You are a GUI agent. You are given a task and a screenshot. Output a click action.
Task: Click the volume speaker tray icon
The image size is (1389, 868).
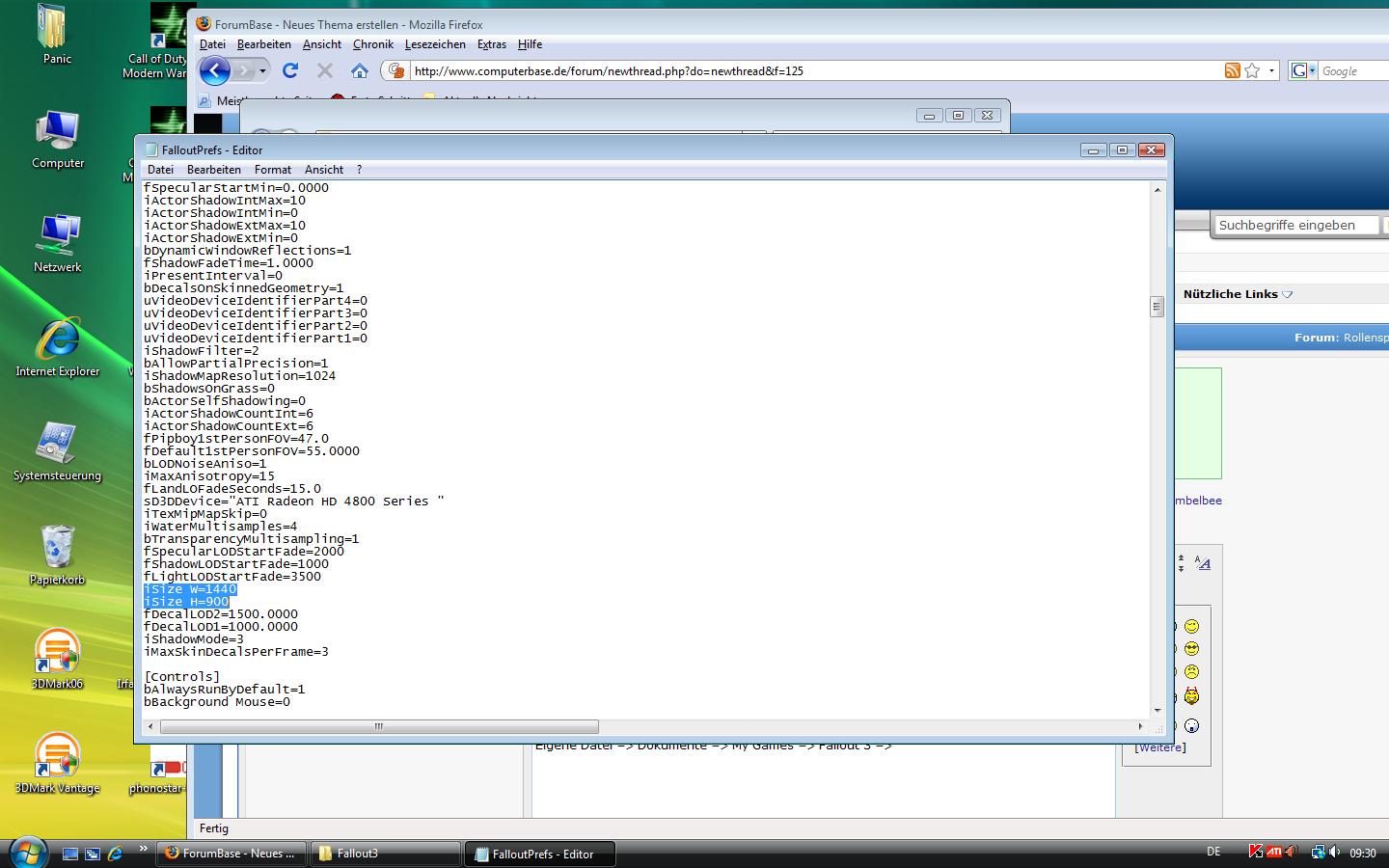click(1334, 853)
